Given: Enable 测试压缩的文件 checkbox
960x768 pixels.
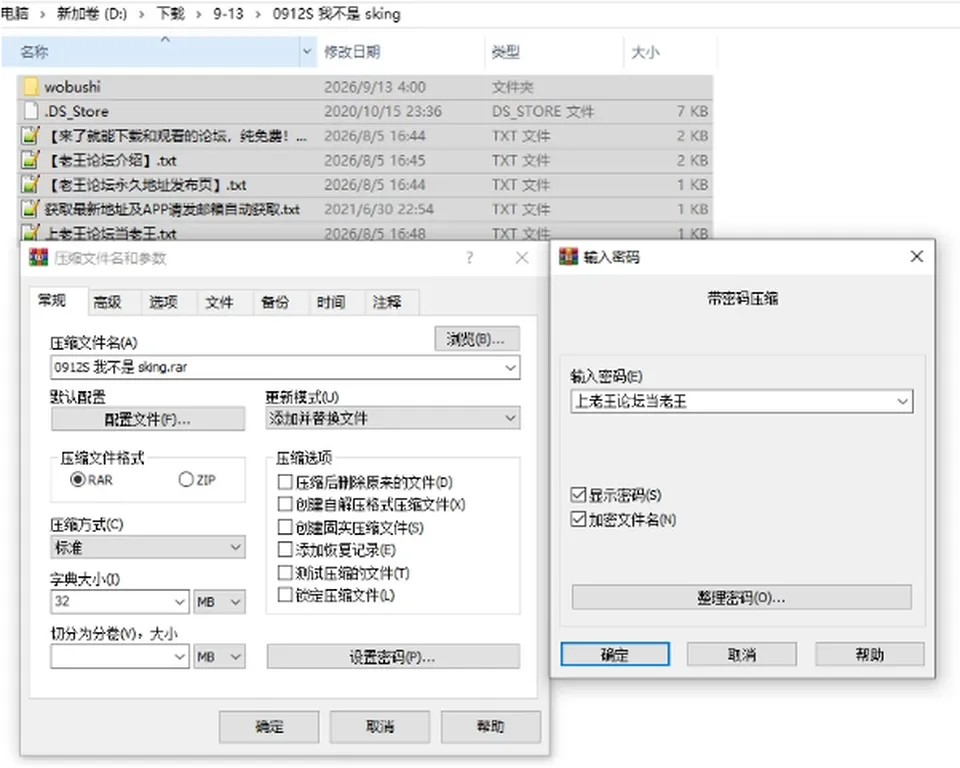Looking at the screenshot, I should point(285,573).
